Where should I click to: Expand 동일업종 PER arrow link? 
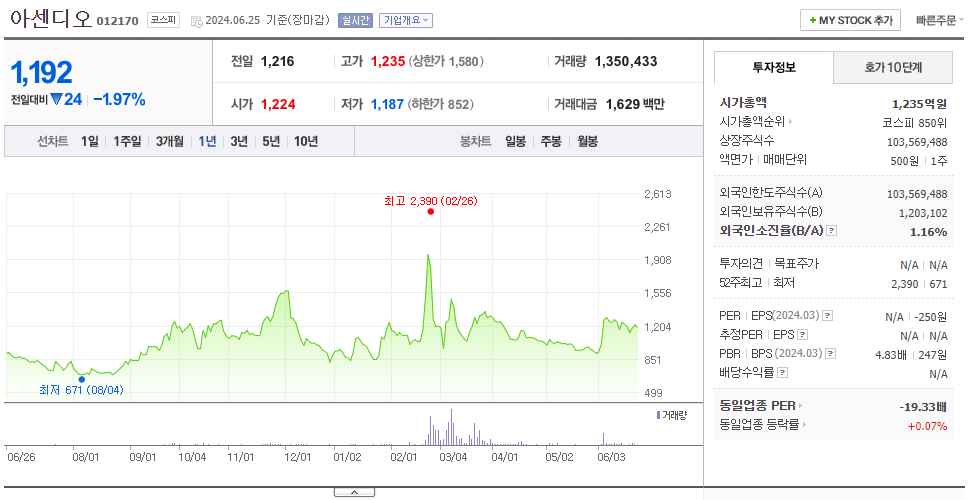801,406
